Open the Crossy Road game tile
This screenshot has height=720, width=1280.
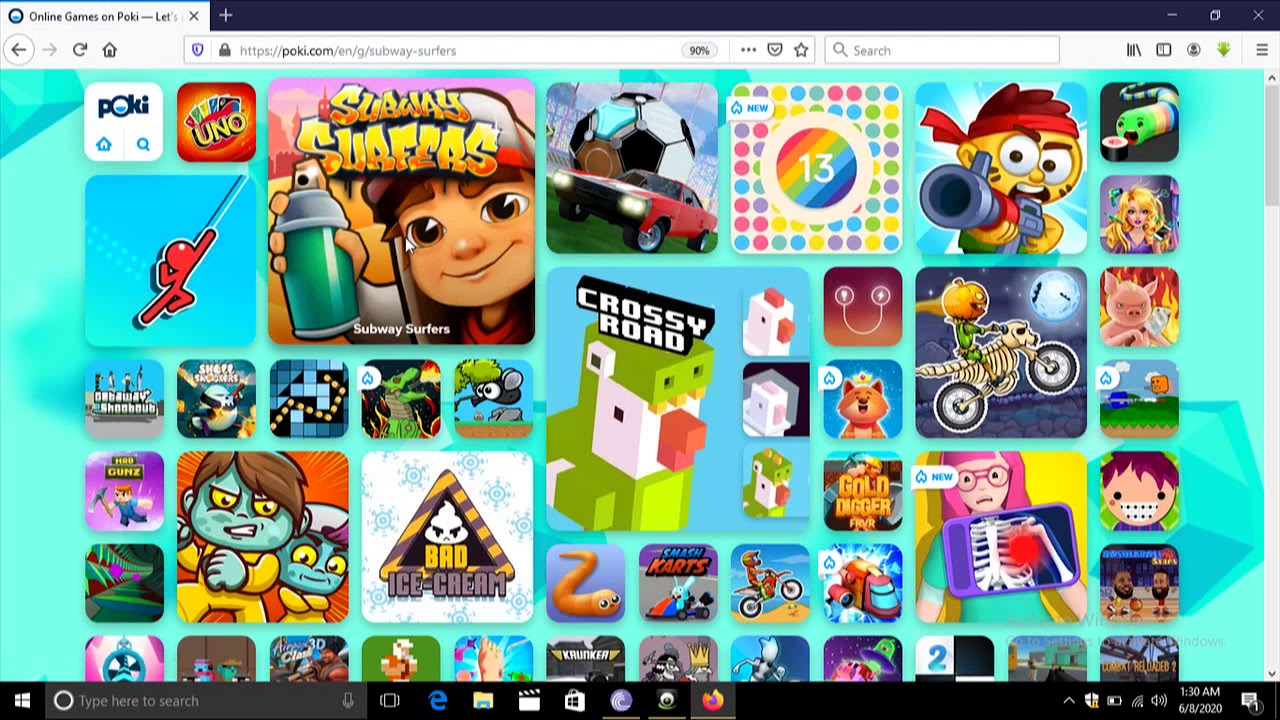click(678, 399)
